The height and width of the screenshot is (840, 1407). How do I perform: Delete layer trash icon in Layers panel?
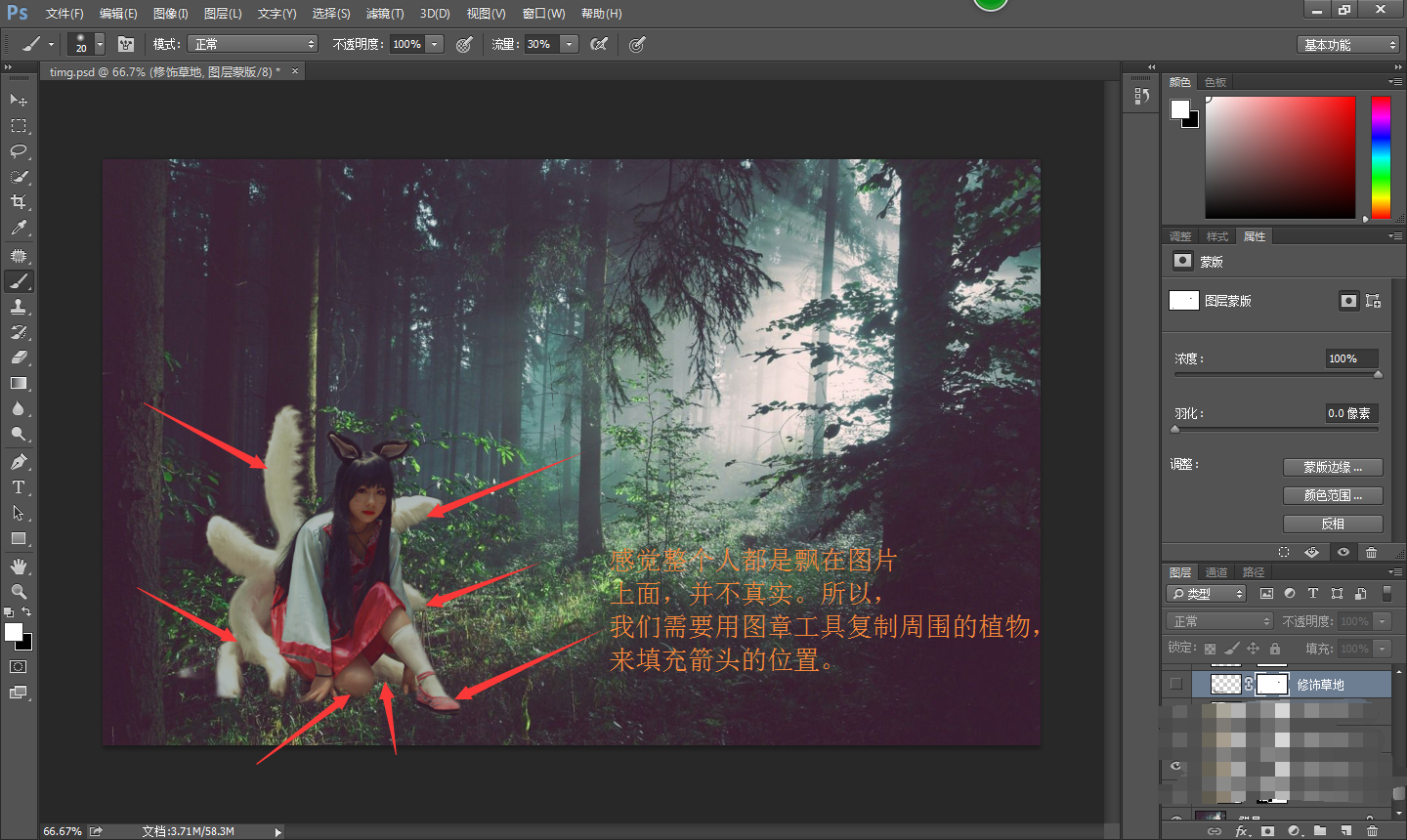[1372, 831]
